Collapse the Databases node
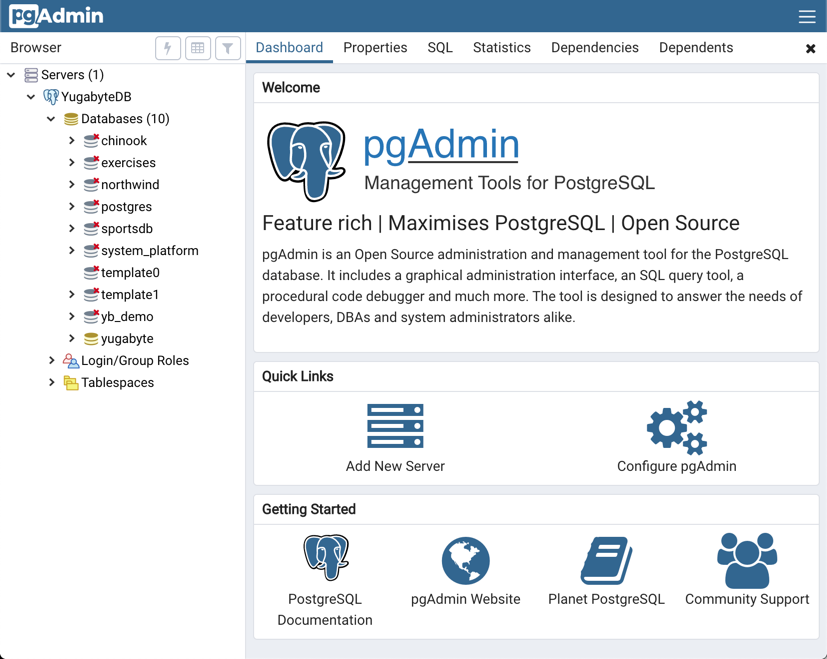 tap(51, 118)
